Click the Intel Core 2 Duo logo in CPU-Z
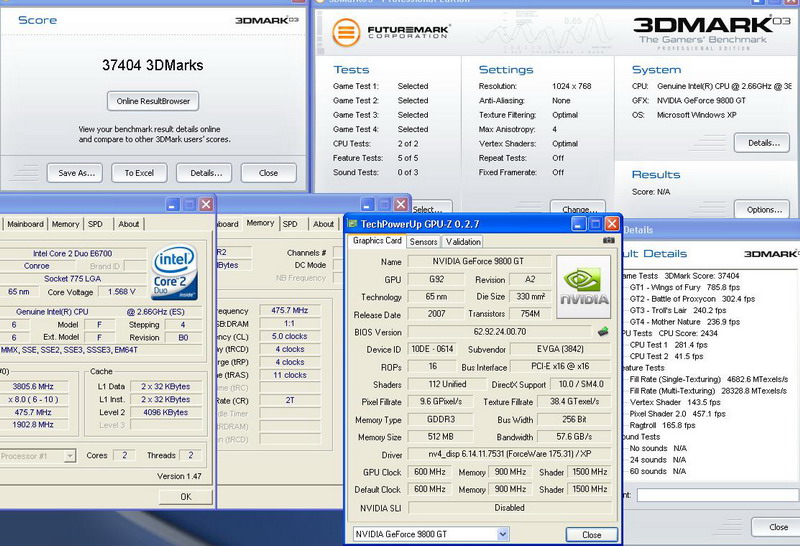The image size is (800, 546). (174, 272)
